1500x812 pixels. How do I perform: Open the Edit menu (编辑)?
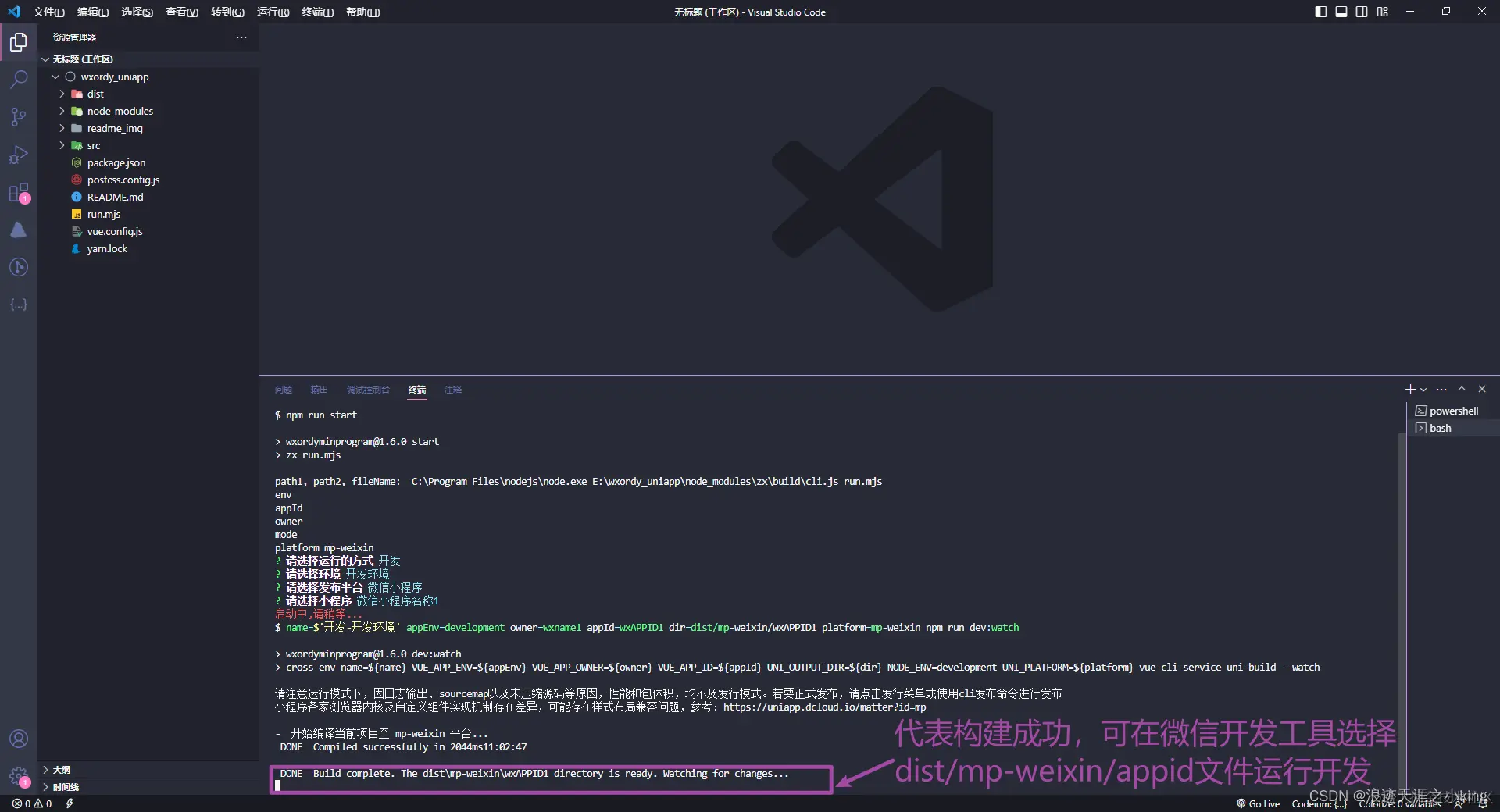pyautogui.click(x=93, y=12)
